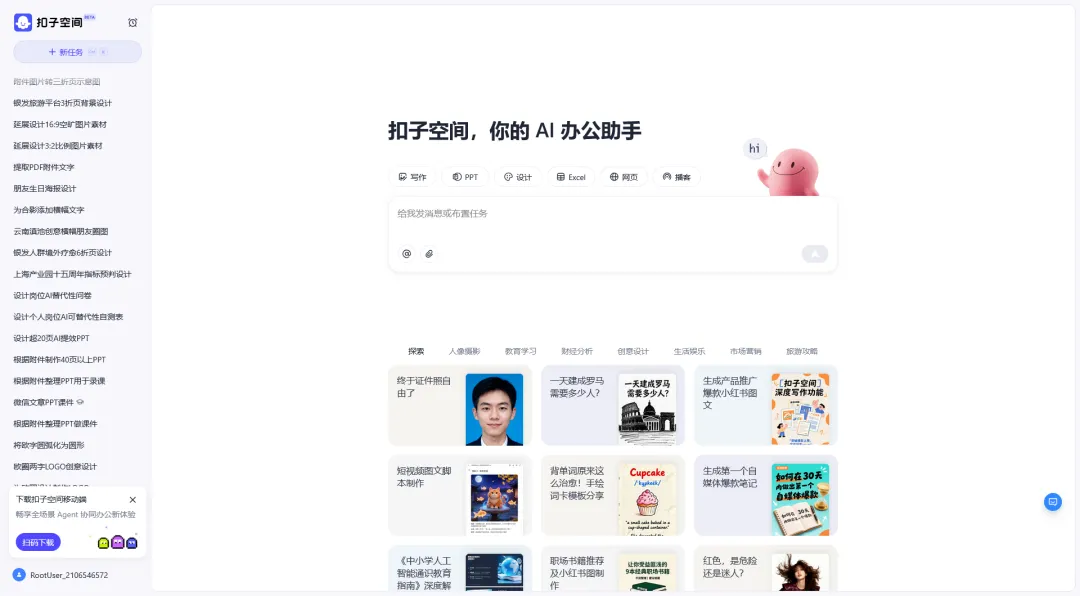Open task 根据附件制作40页以上PPT

pyautogui.click(x=60, y=360)
